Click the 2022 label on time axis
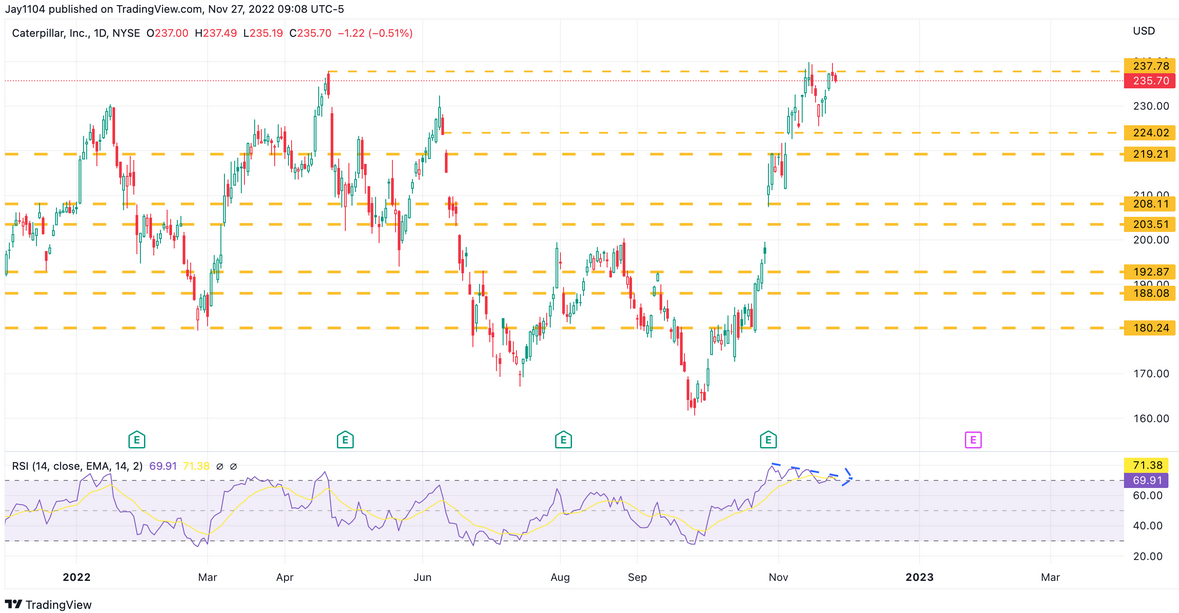The width and height of the screenshot is (1179, 613). click(77, 577)
